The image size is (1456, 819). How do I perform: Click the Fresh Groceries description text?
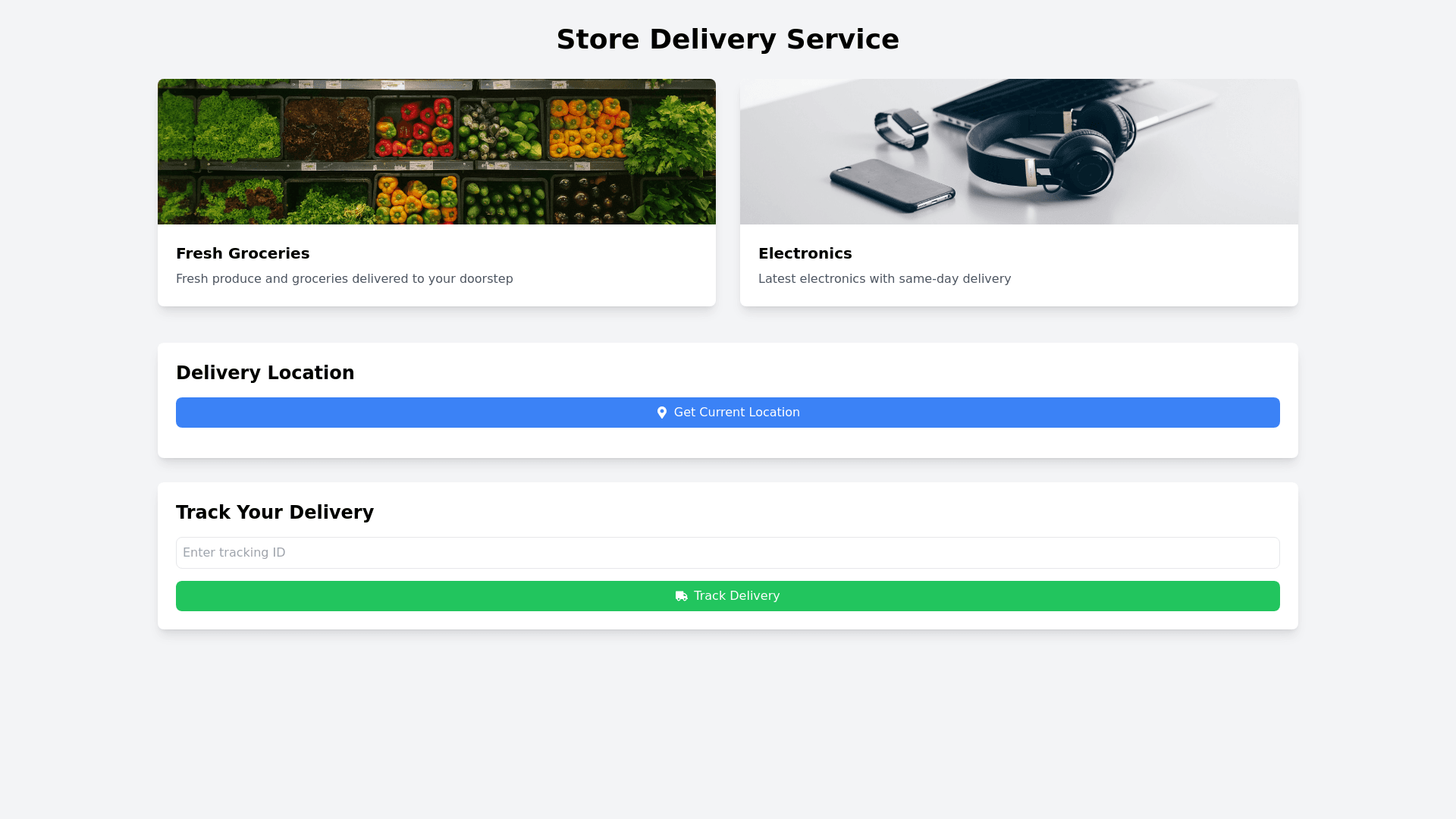[x=344, y=279]
